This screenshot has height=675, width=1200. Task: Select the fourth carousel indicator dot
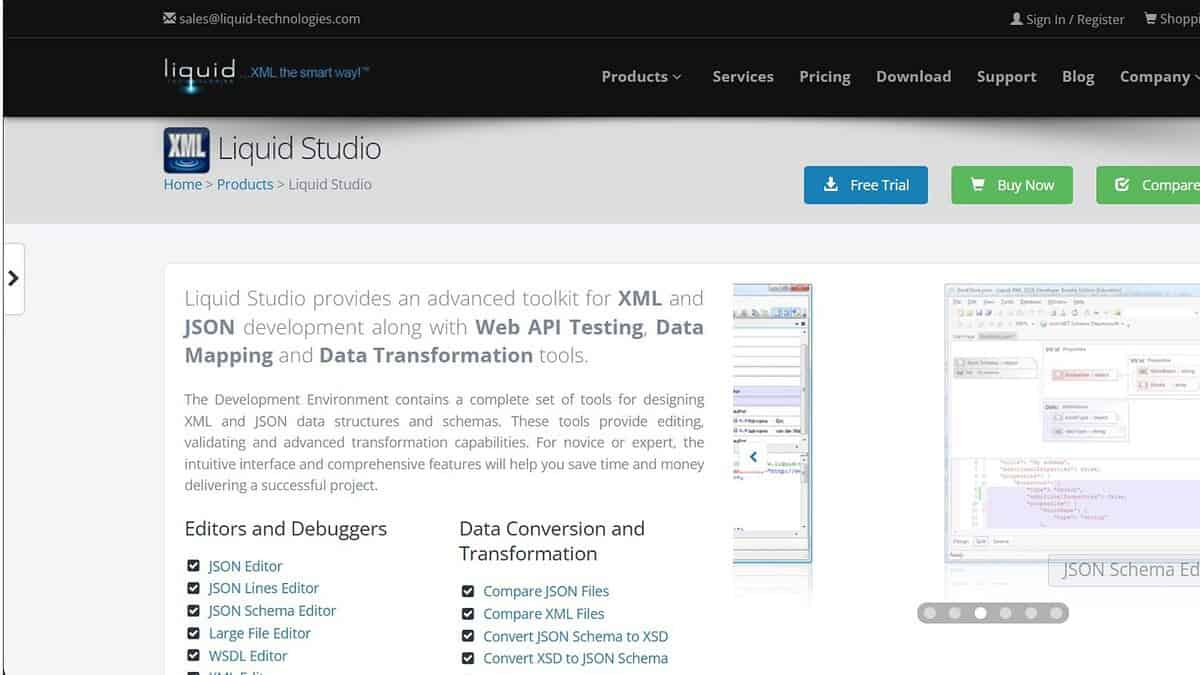[x=1006, y=613]
